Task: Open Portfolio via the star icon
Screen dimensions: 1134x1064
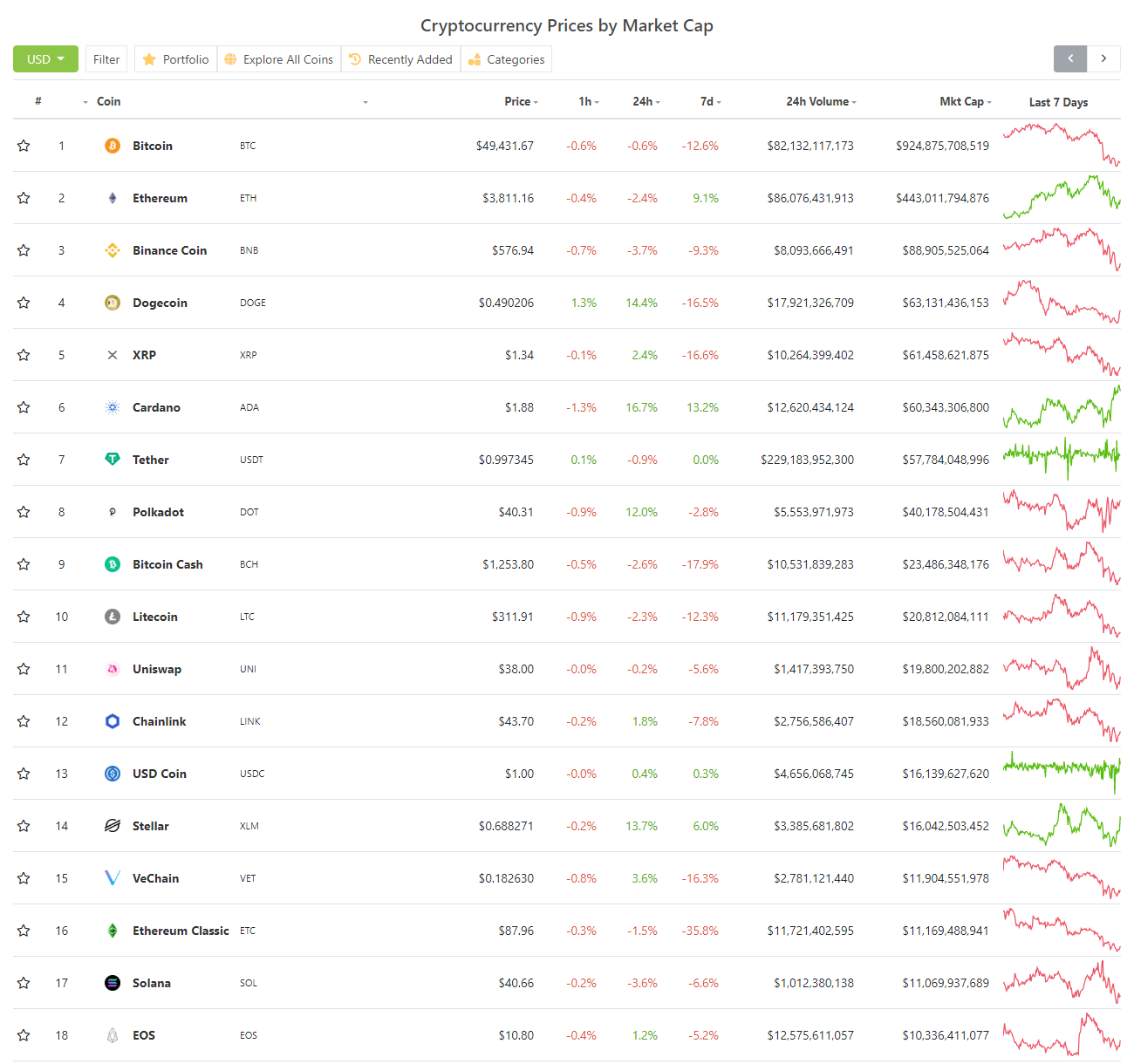Action: (148, 58)
